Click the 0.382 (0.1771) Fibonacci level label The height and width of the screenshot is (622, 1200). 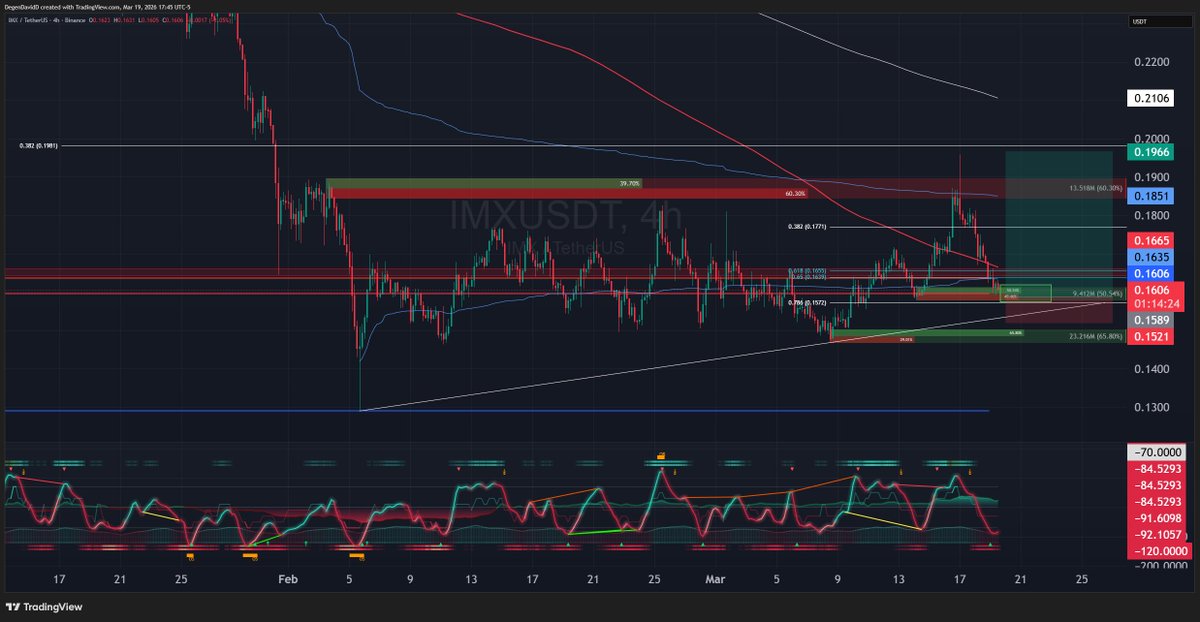[809, 227]
